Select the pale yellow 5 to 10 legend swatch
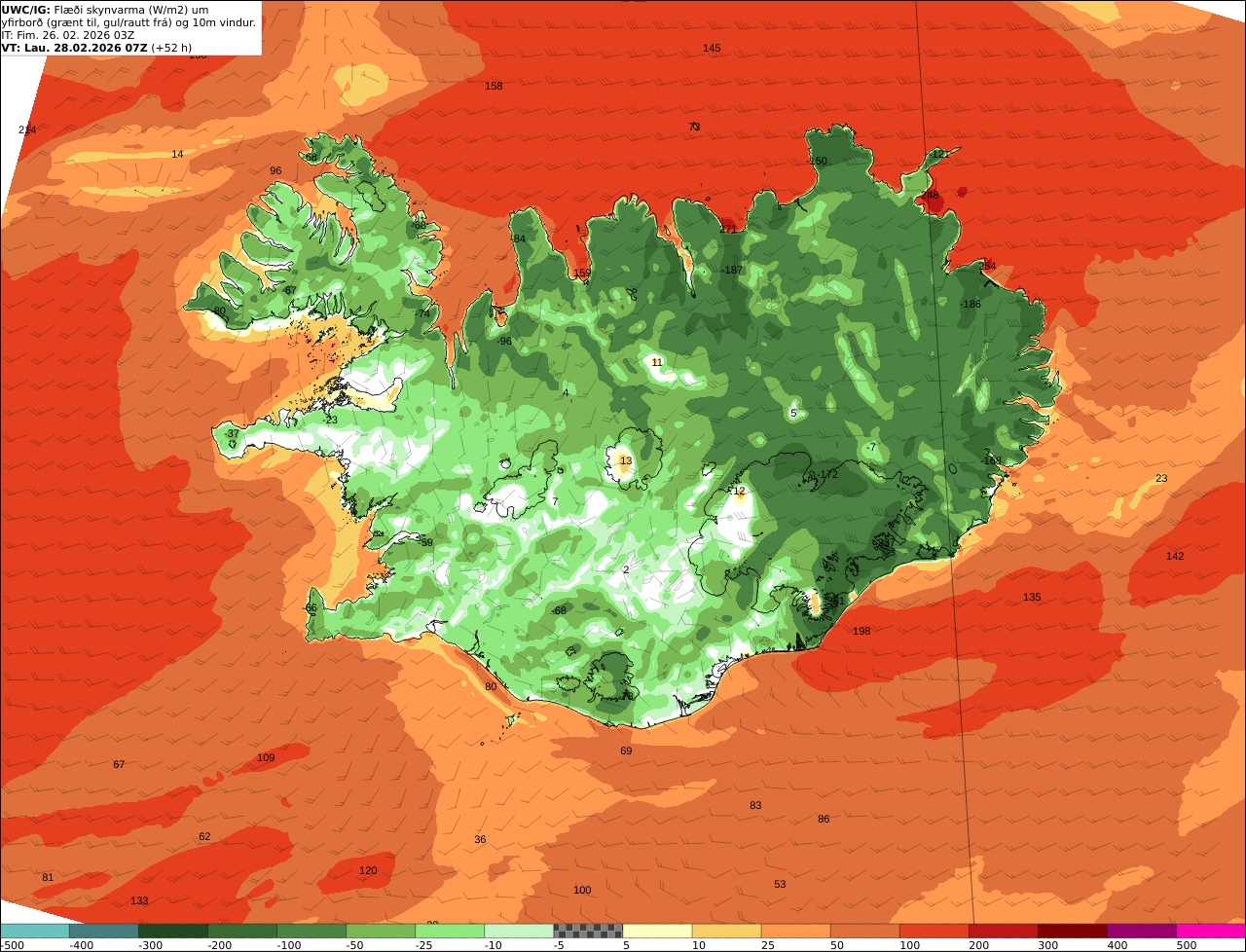Viewport: 1246px width, 952px height. tap(657, 931)
